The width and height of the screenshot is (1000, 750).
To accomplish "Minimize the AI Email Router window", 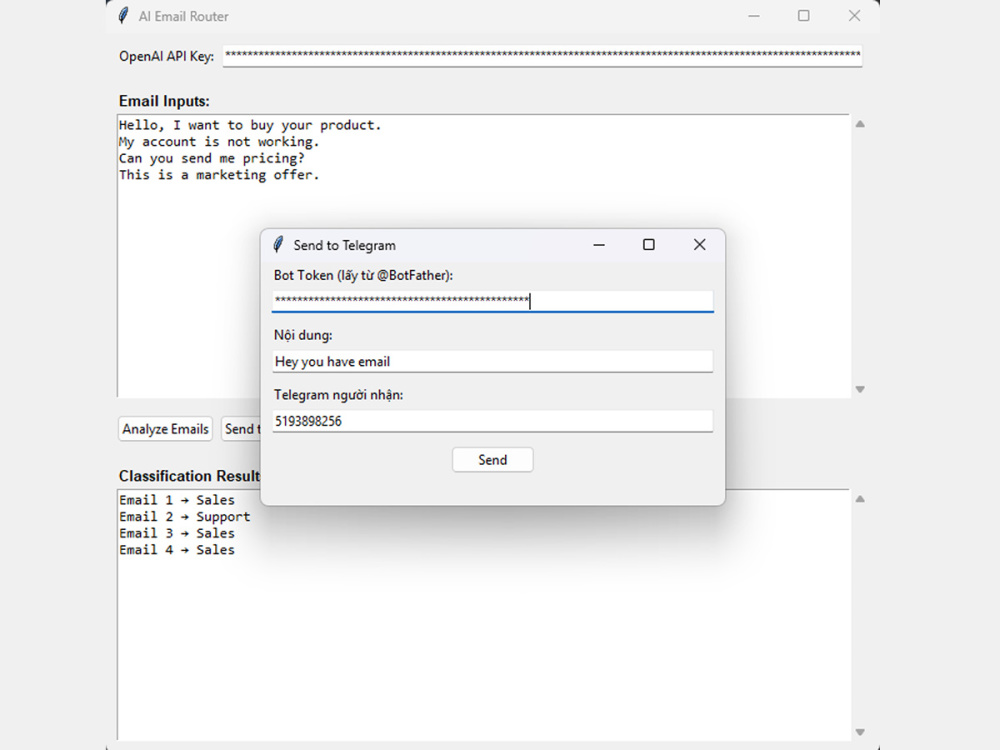I will point(754,16).
